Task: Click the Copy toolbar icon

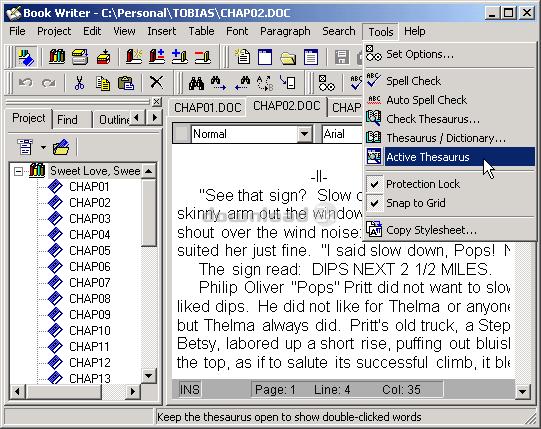Action: coord(102,83)
